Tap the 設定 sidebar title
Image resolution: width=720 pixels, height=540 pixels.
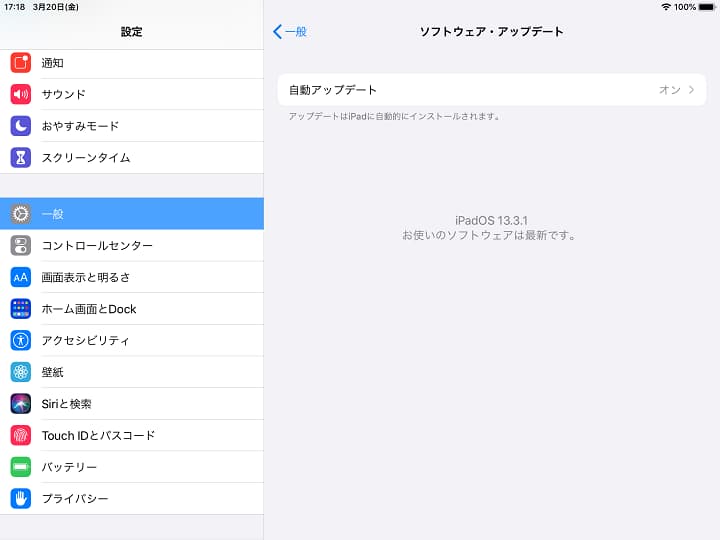click(x=132, y=32)
